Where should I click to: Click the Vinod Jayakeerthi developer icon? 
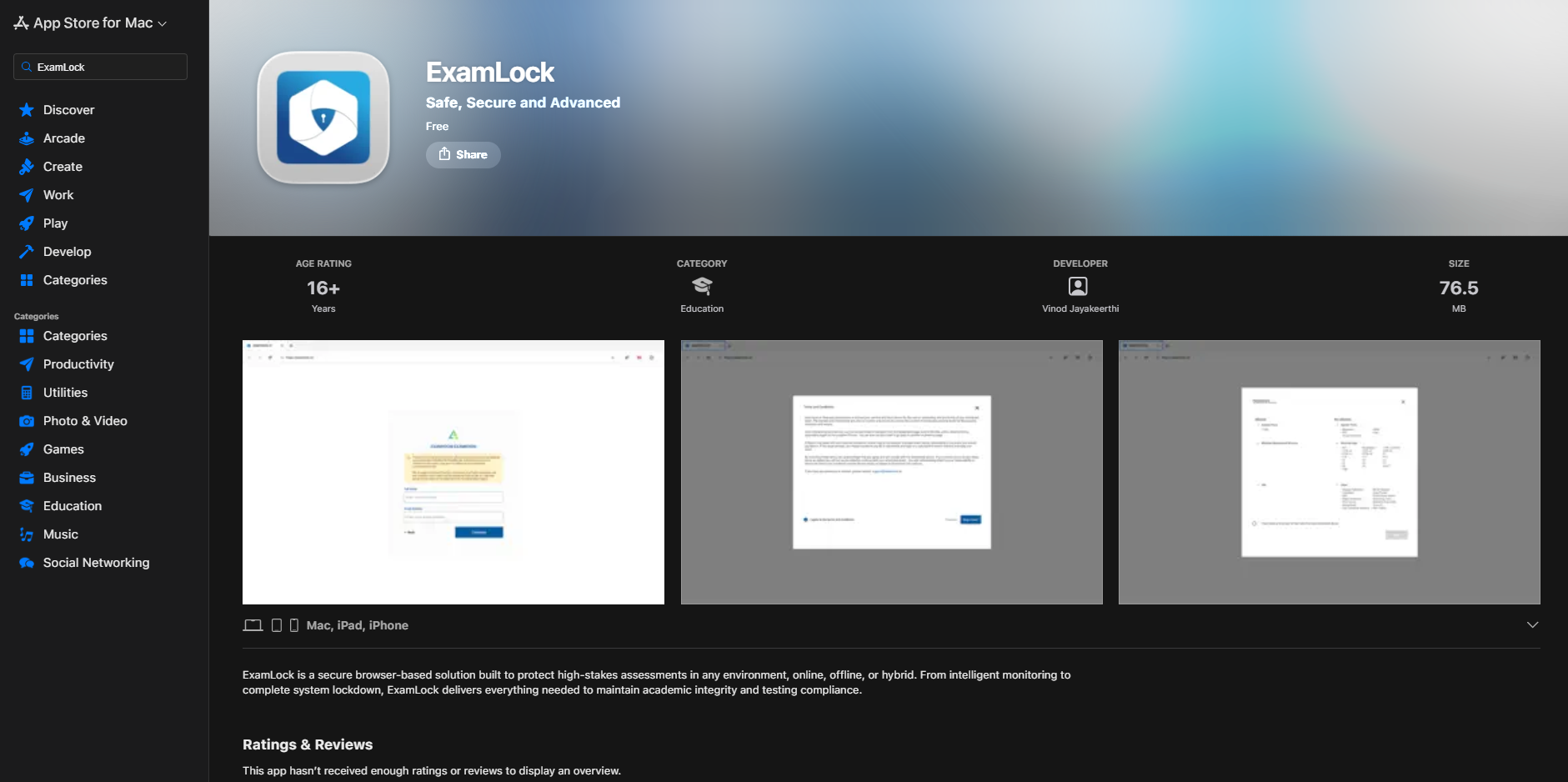[x=1078, y=286]
